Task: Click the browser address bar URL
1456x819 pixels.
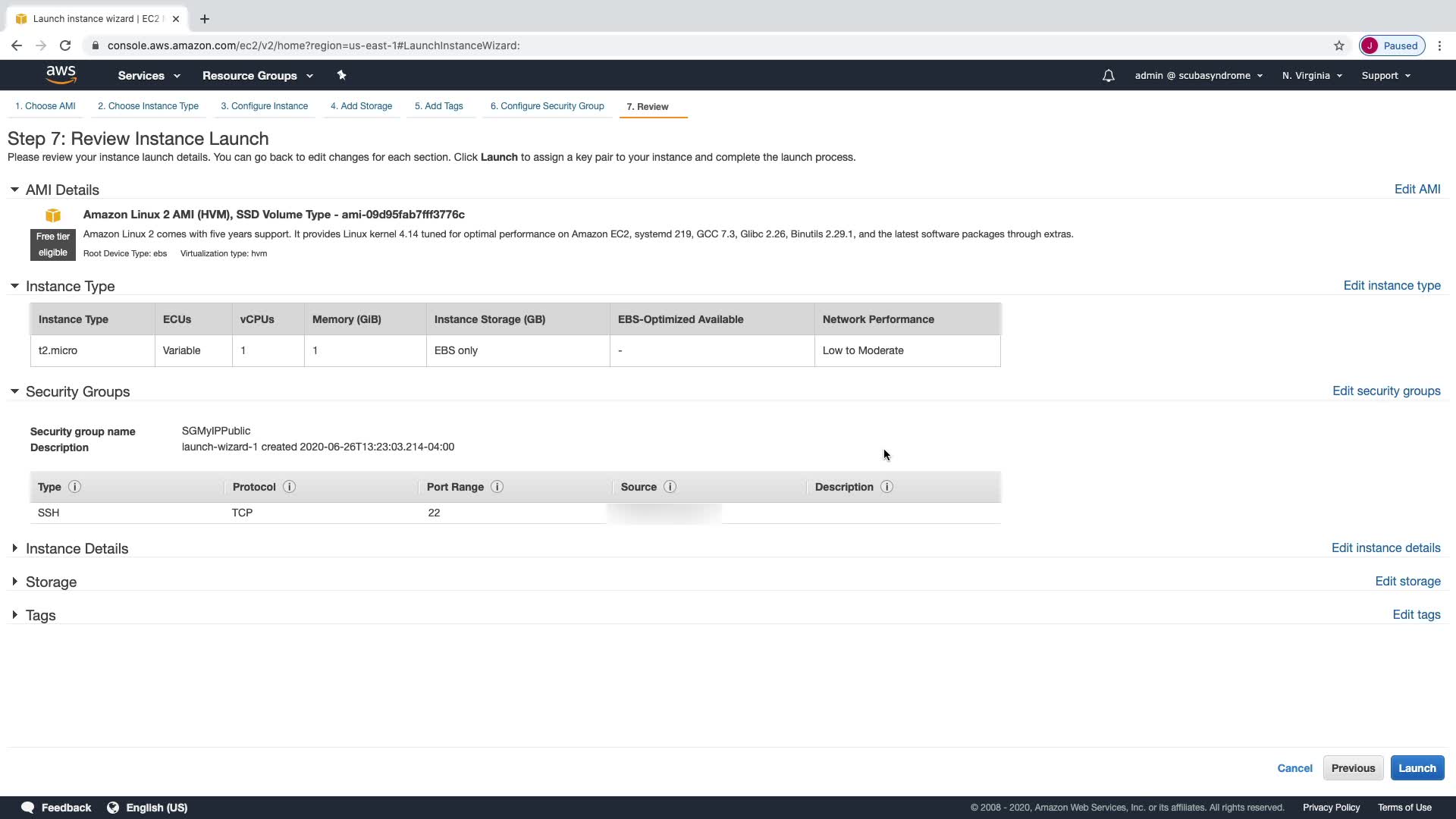Action: click(x=313, y=45)
